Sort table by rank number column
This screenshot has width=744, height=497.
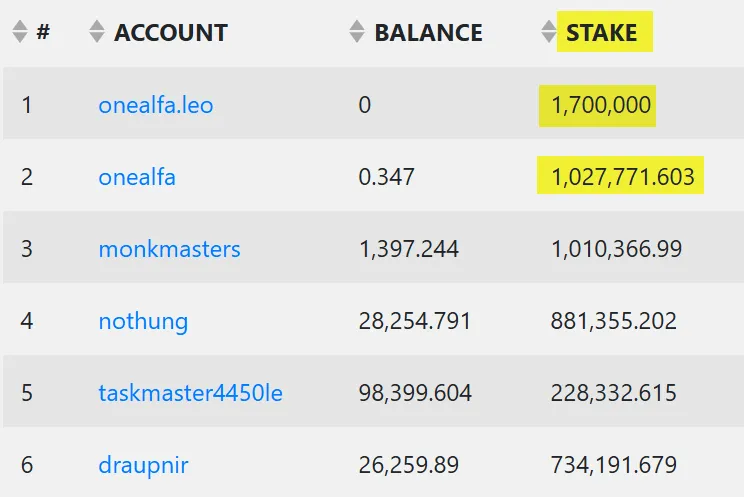tap(20, 32)
